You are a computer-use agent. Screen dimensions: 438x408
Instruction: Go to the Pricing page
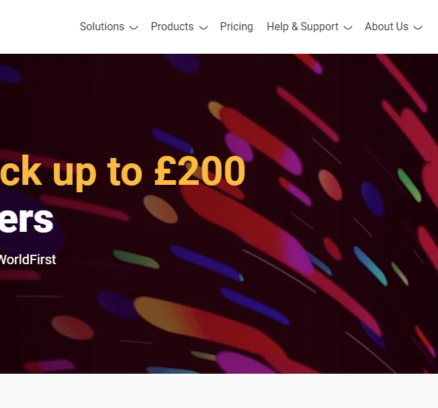(x=237, y=26)
